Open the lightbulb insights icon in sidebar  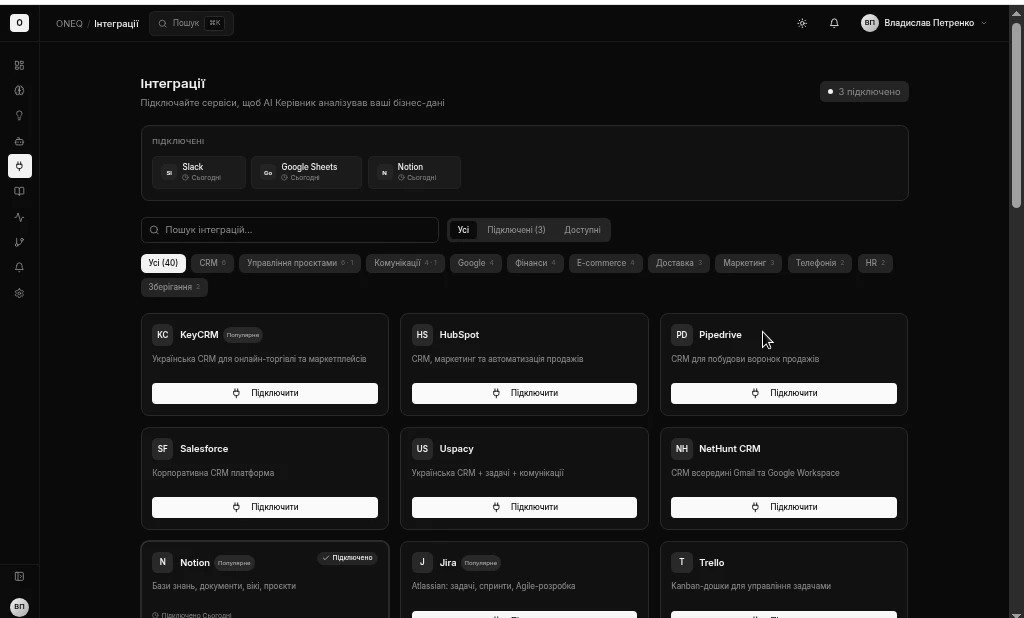(x=20, y=116)
